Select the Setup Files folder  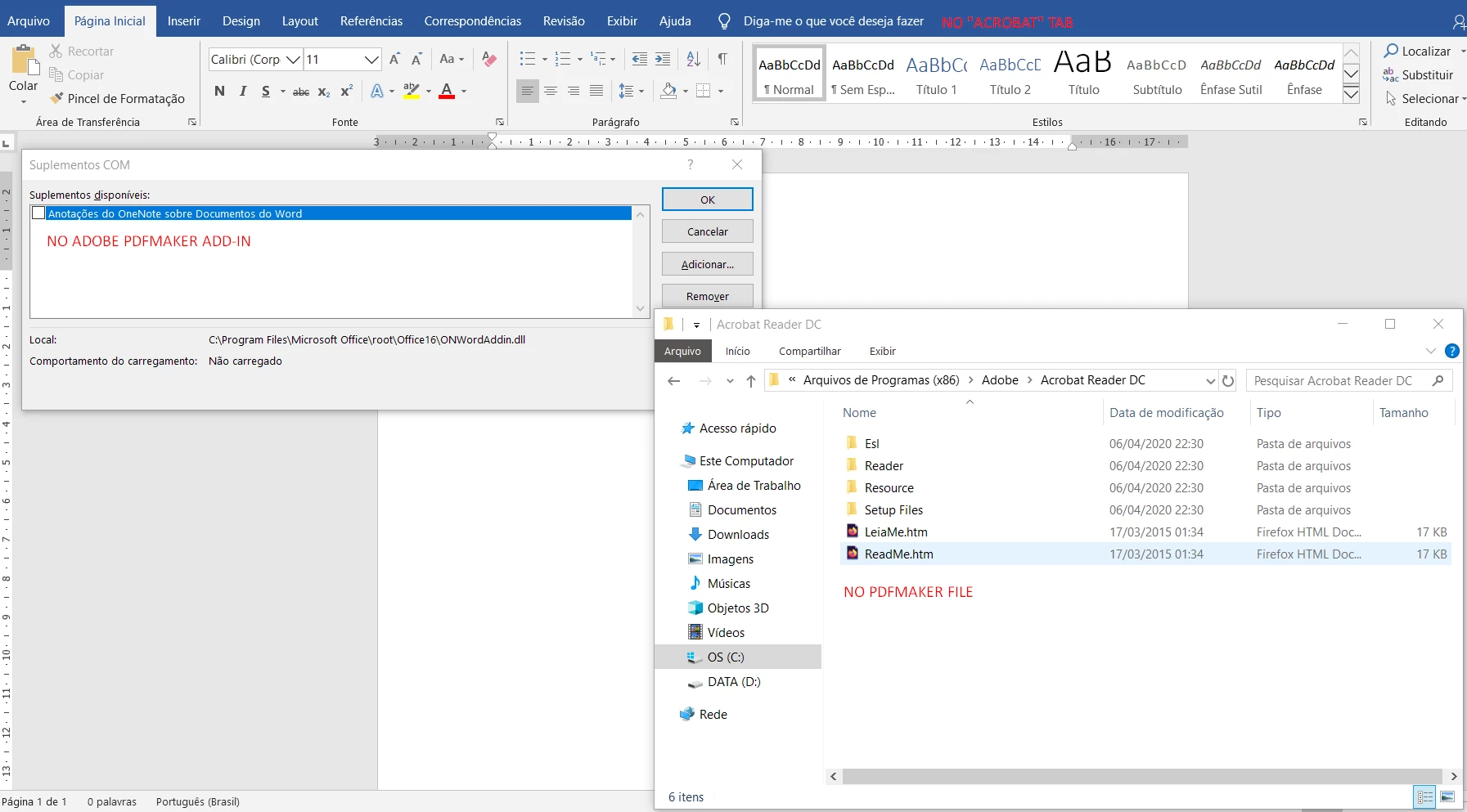click(x=893, y=510)
